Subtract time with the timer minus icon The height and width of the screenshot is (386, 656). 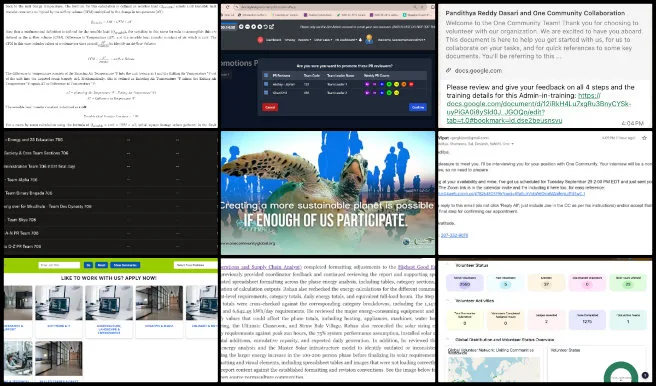pos(247,27)
